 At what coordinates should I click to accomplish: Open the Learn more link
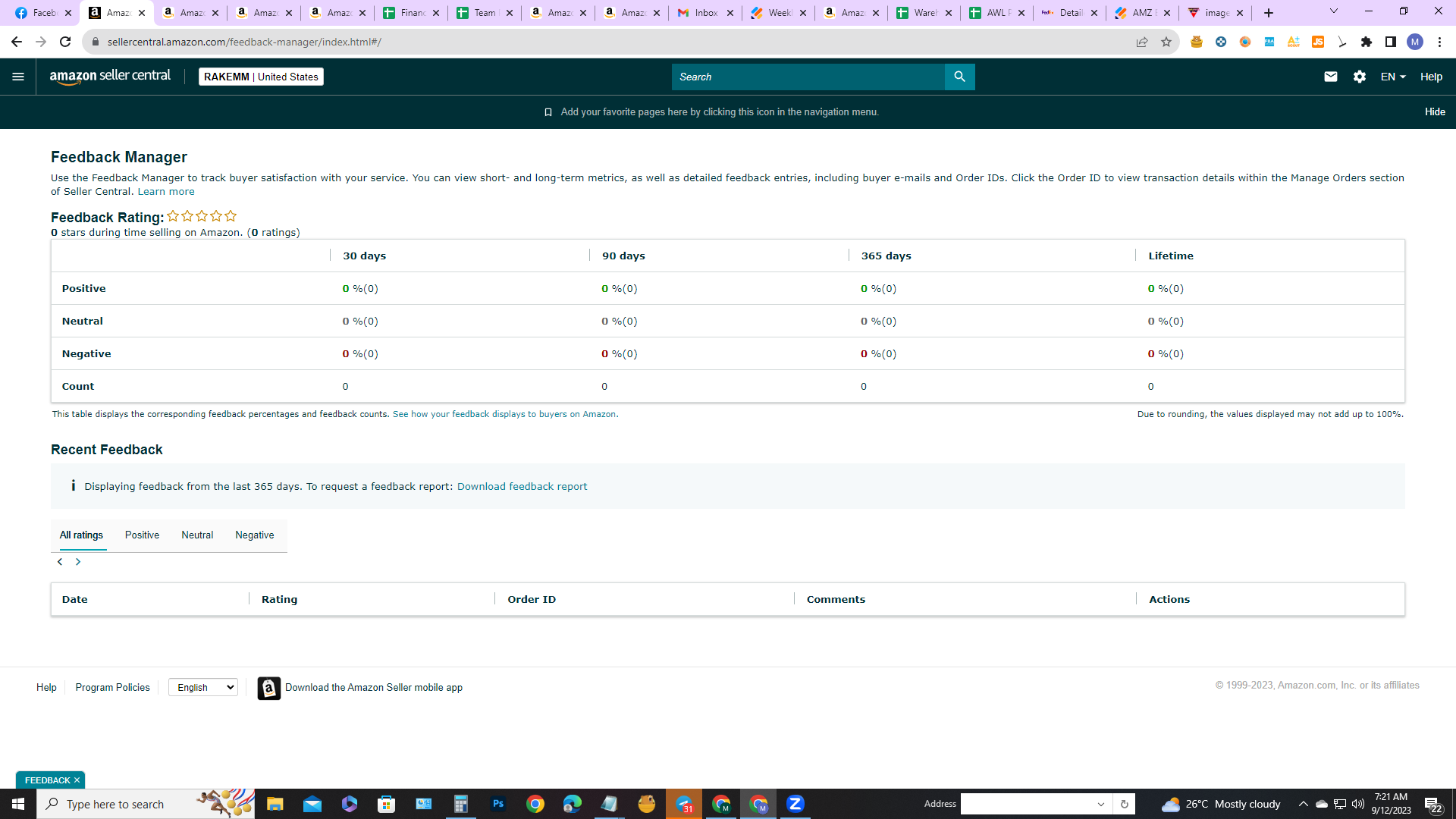point(166,192)
